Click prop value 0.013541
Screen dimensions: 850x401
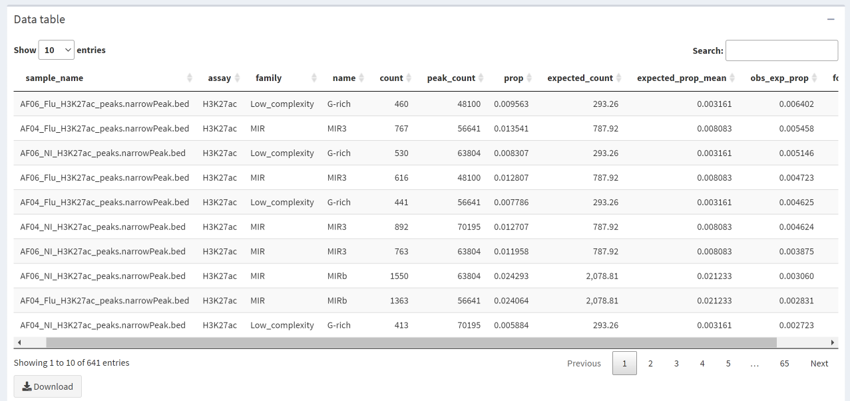(x=511, y=128)
